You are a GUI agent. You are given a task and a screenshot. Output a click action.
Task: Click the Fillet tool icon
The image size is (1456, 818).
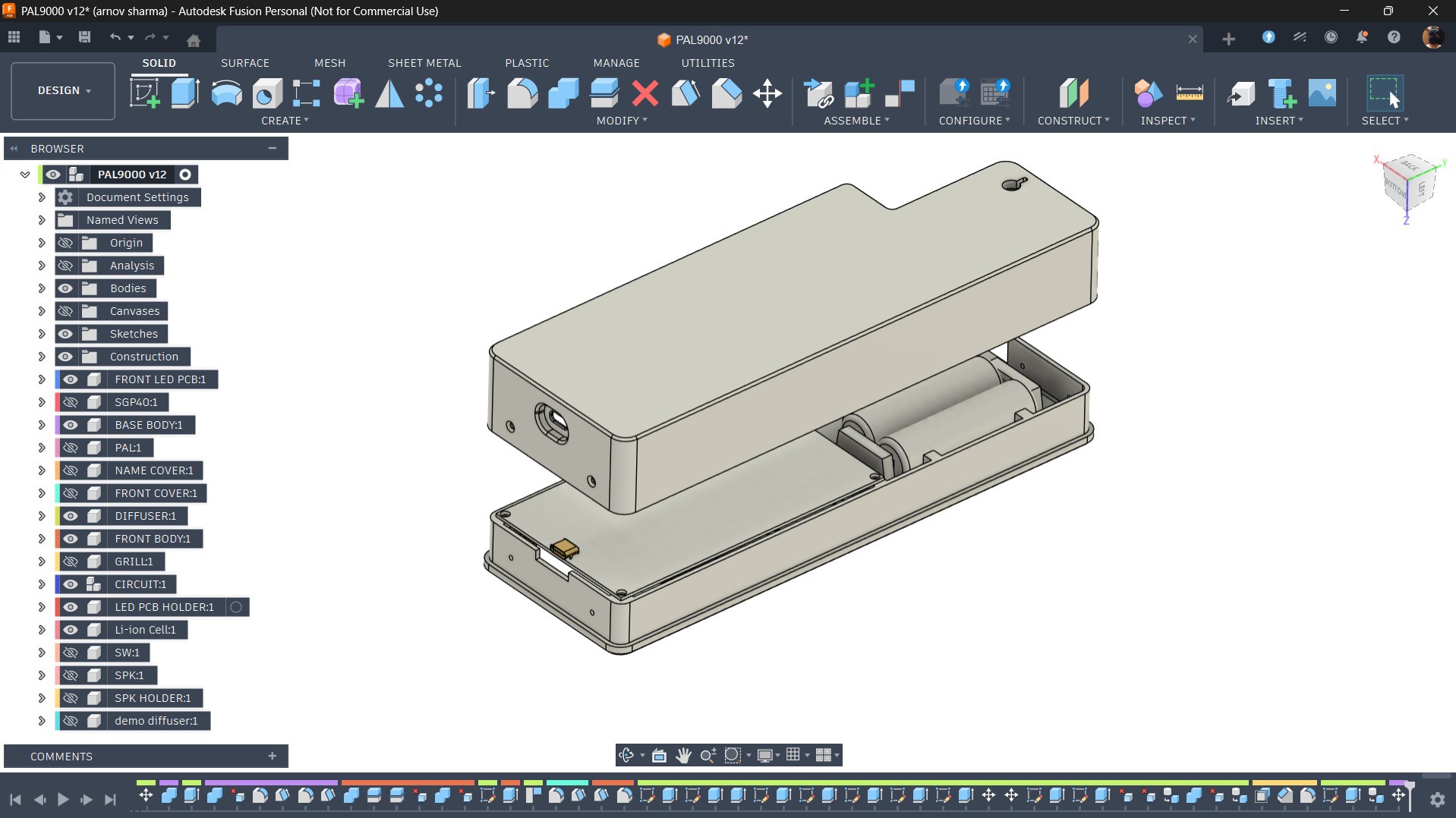522,93
